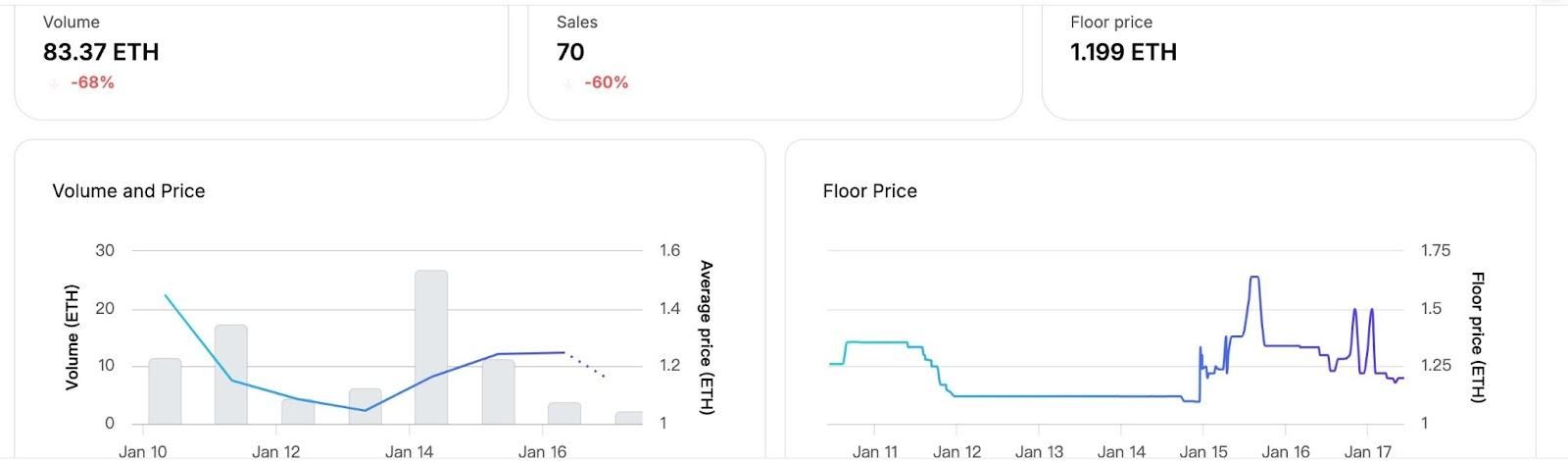
Task: Click the 1.199 ETH floor price value
Action: (1123, 52)
